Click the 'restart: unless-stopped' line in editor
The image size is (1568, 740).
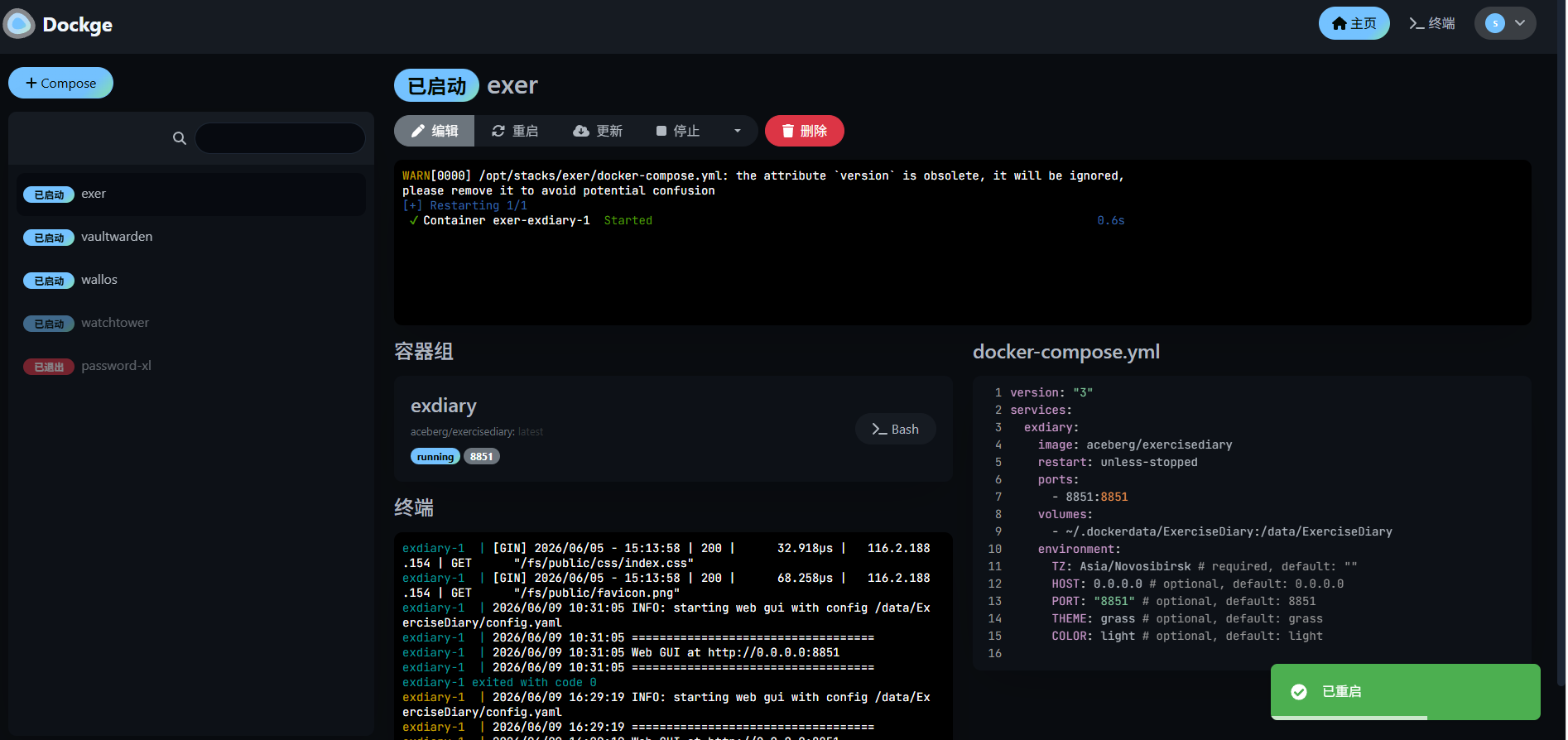point(1118,462)
